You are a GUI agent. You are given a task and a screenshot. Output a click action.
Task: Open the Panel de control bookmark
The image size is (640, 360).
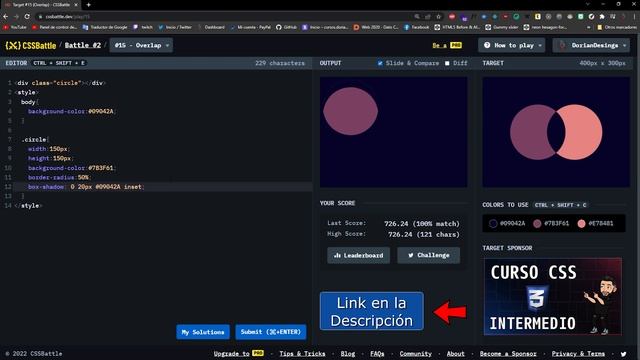point(54,27)
